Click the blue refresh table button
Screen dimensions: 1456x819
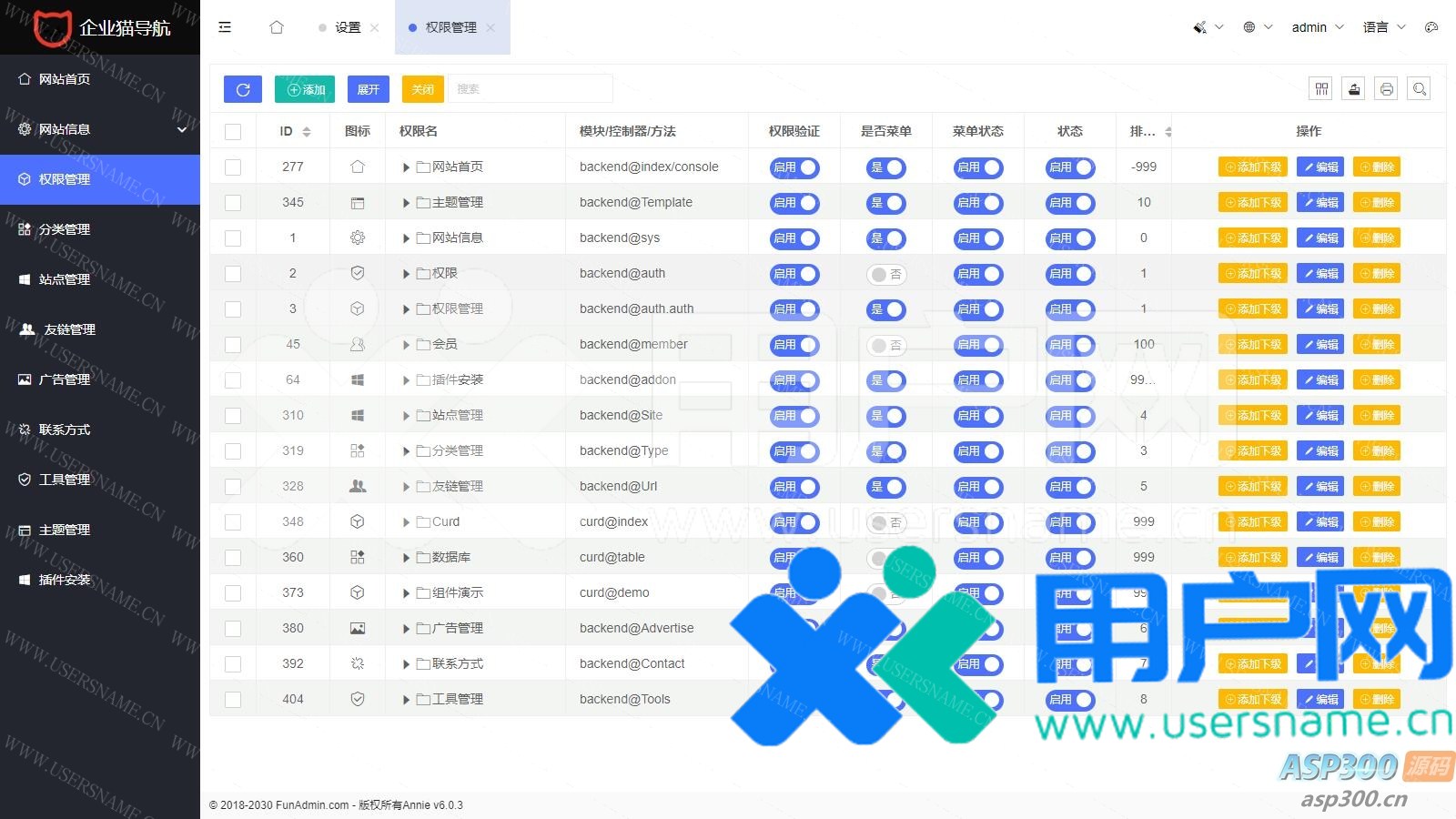tap(243, 89)
